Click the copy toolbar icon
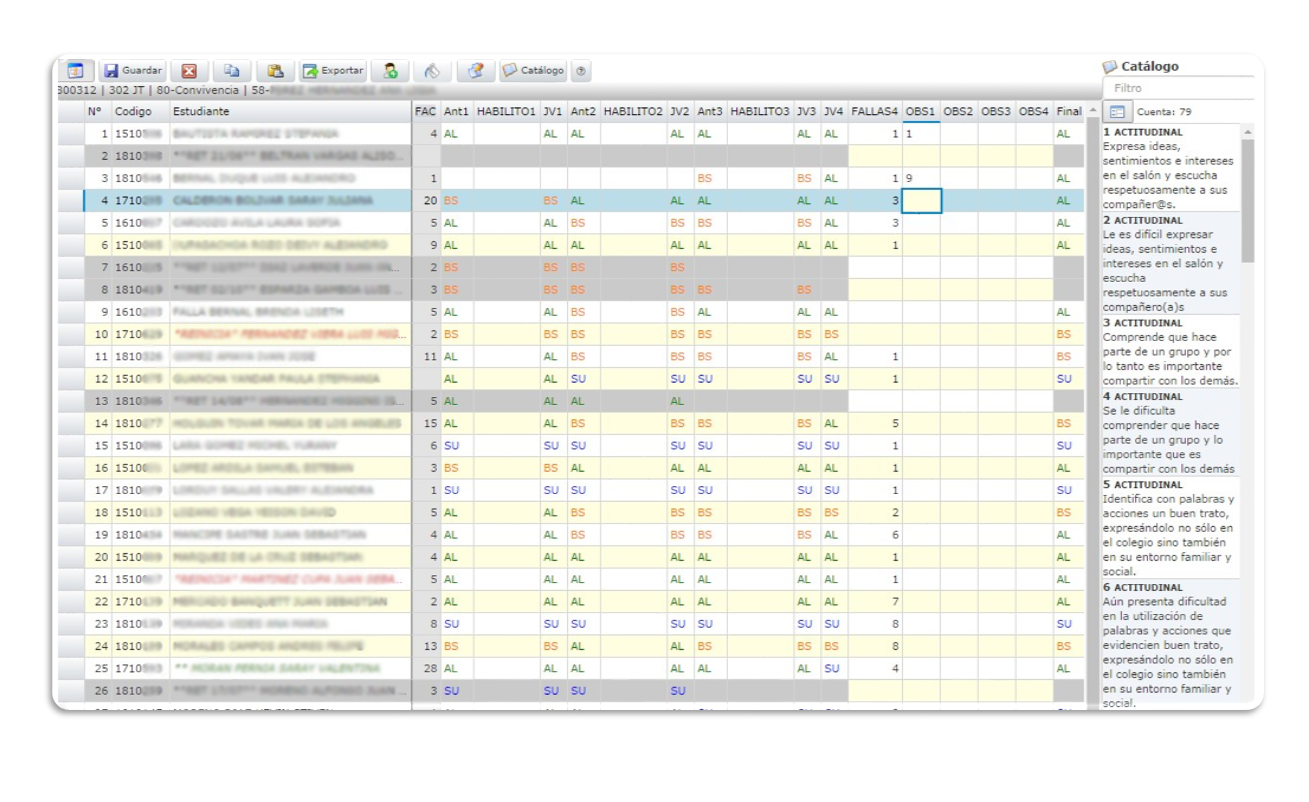This screenshot has width=1309, height=802. [232, 71]
